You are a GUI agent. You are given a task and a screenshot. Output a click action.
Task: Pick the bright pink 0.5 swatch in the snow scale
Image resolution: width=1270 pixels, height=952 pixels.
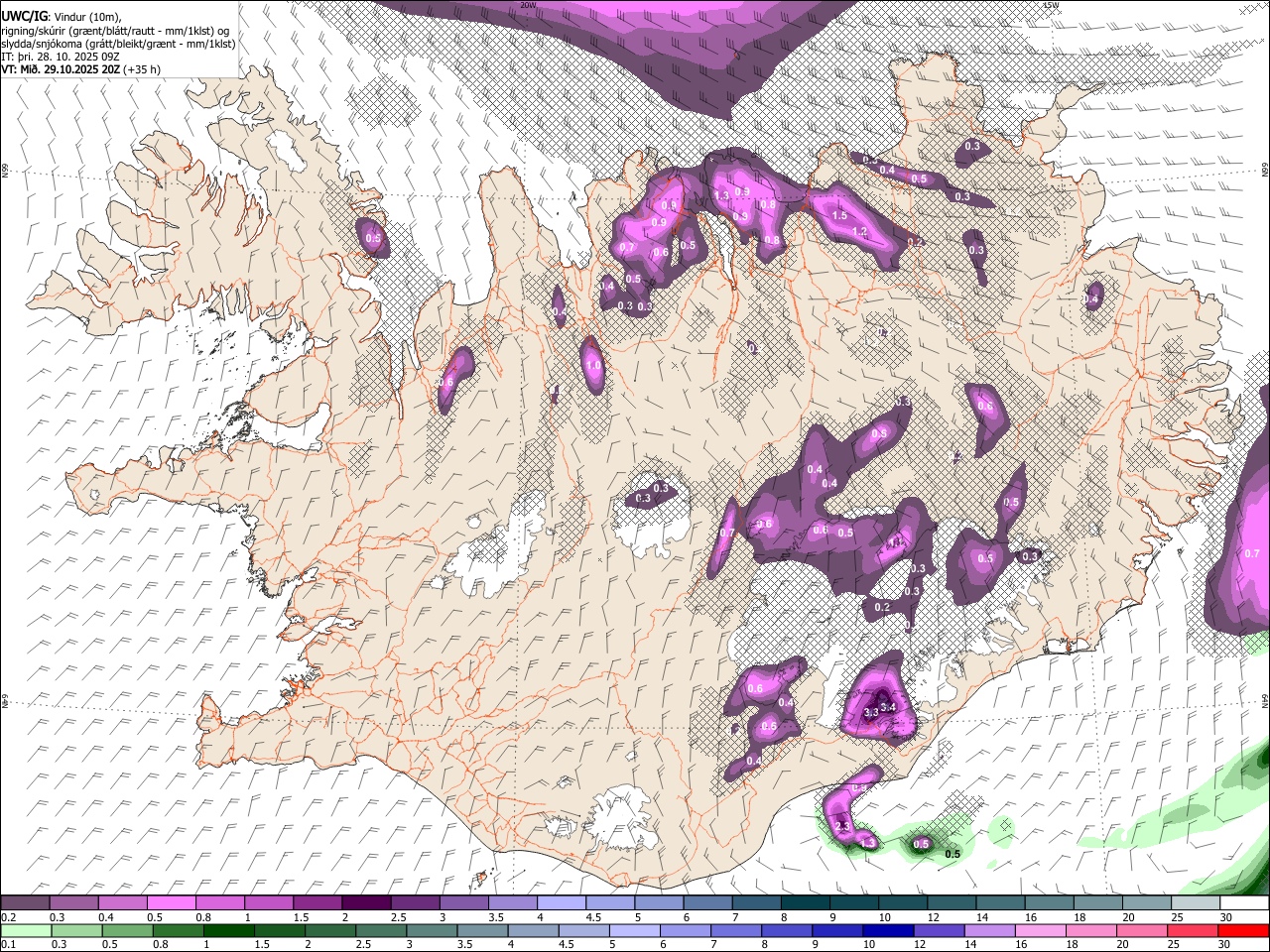pyautogui.click(x=171, y=903)
